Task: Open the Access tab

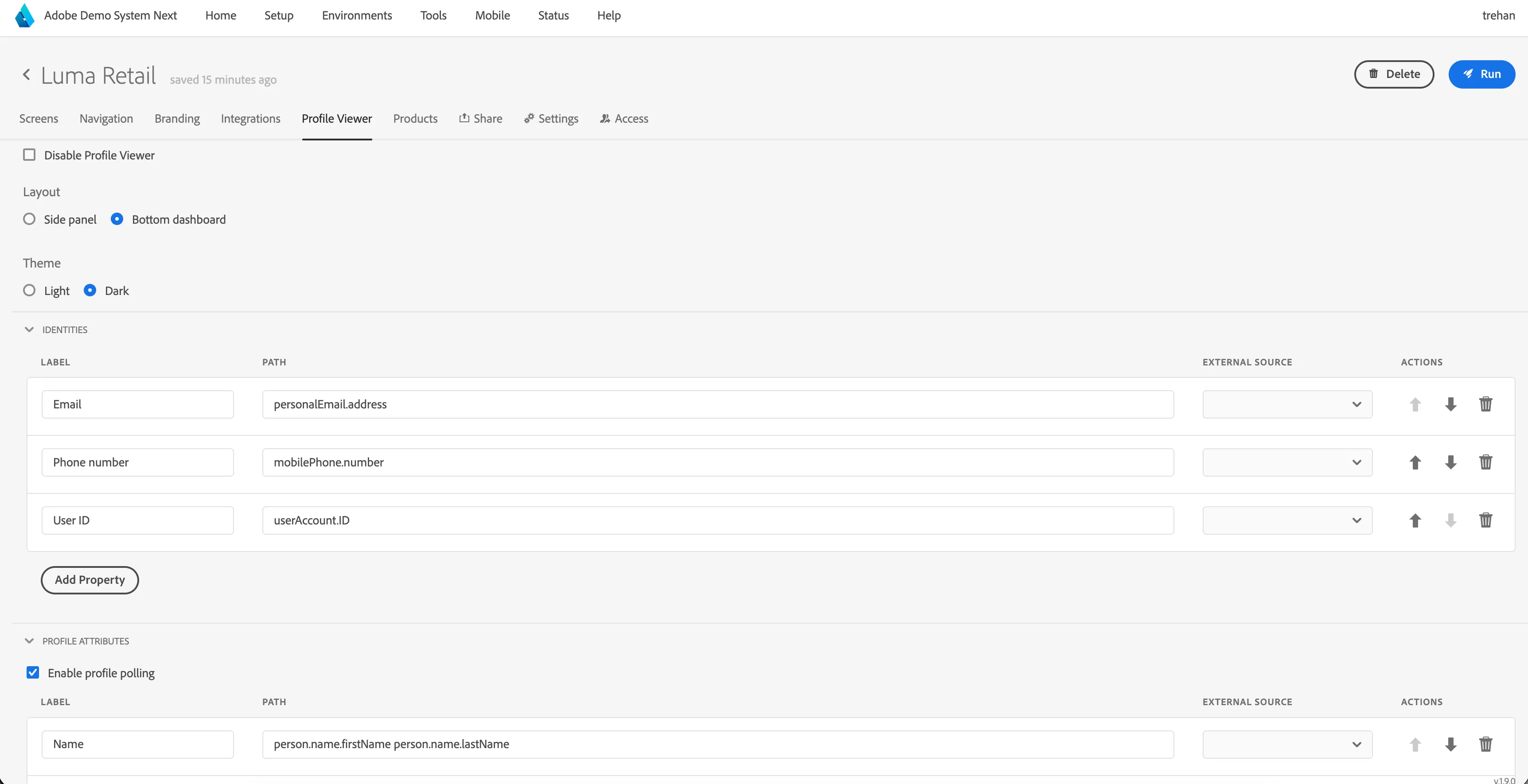Action: pyautogui.click(x=624, y=119)
